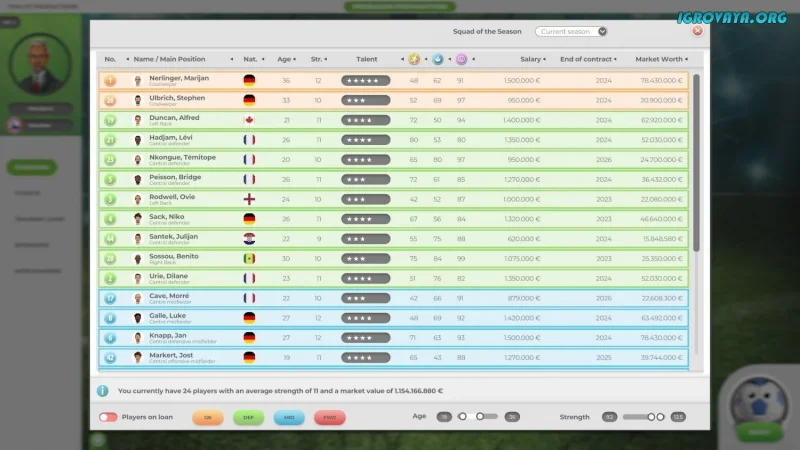Viewport: 800px width, 450px height.
Task: Close the Squad of the Season window
Action: (x=697, y=30)
